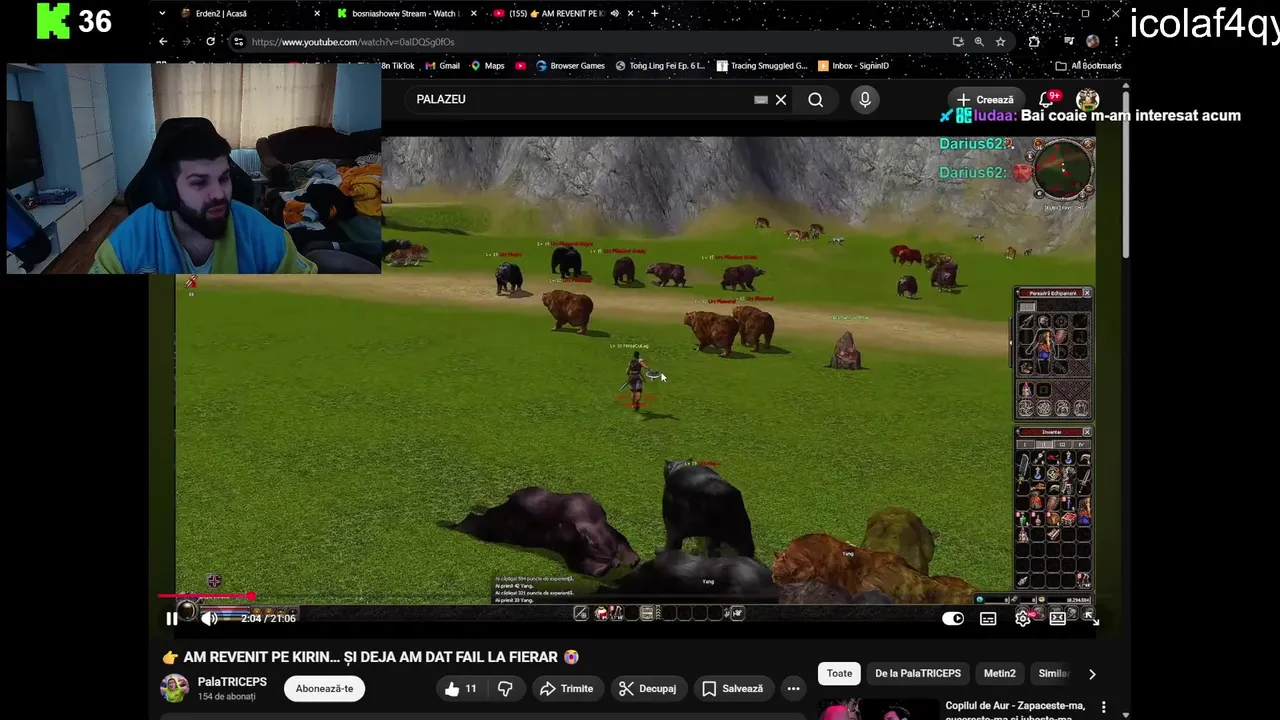Clear the PALAZEU search text

[x=781, y=99]
